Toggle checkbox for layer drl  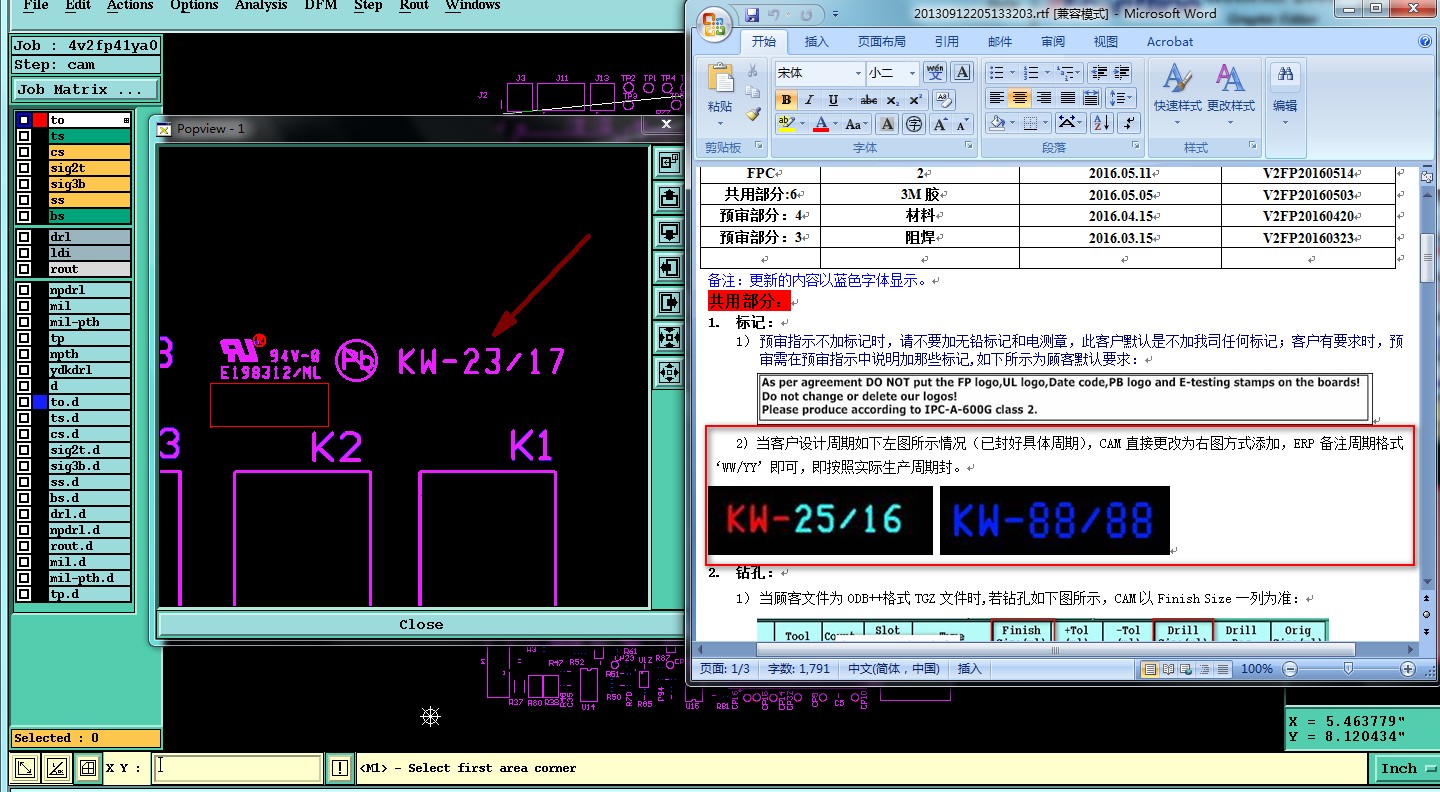pyautogui.click(x=24, y=237)
